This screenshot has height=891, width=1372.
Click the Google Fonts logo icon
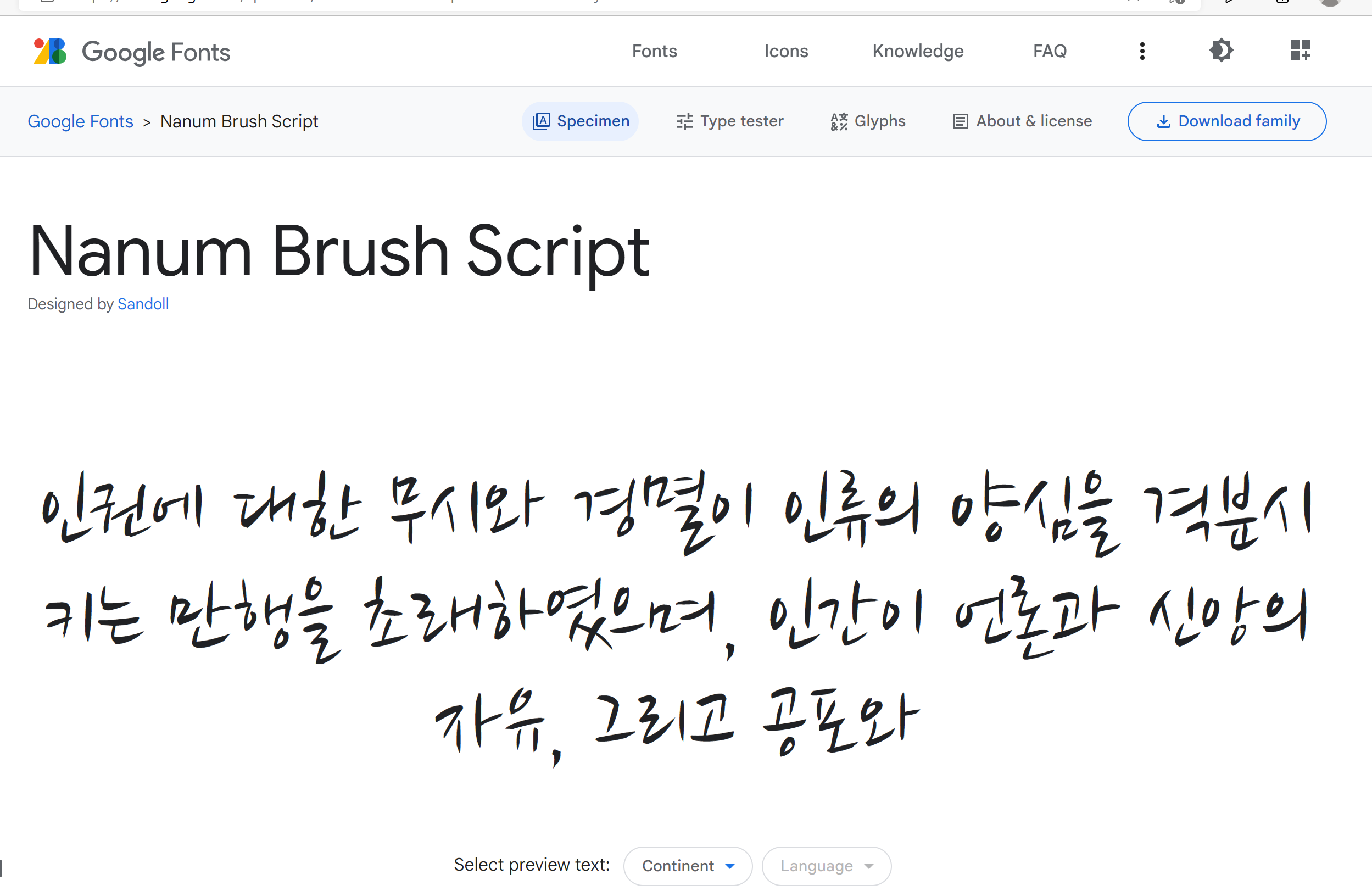[50, 51]
